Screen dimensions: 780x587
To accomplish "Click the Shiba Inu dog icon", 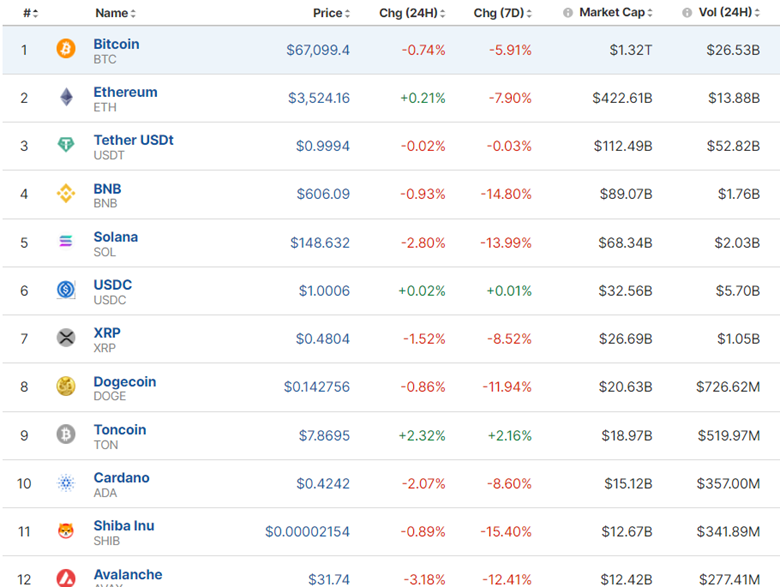I will (66, 531).
